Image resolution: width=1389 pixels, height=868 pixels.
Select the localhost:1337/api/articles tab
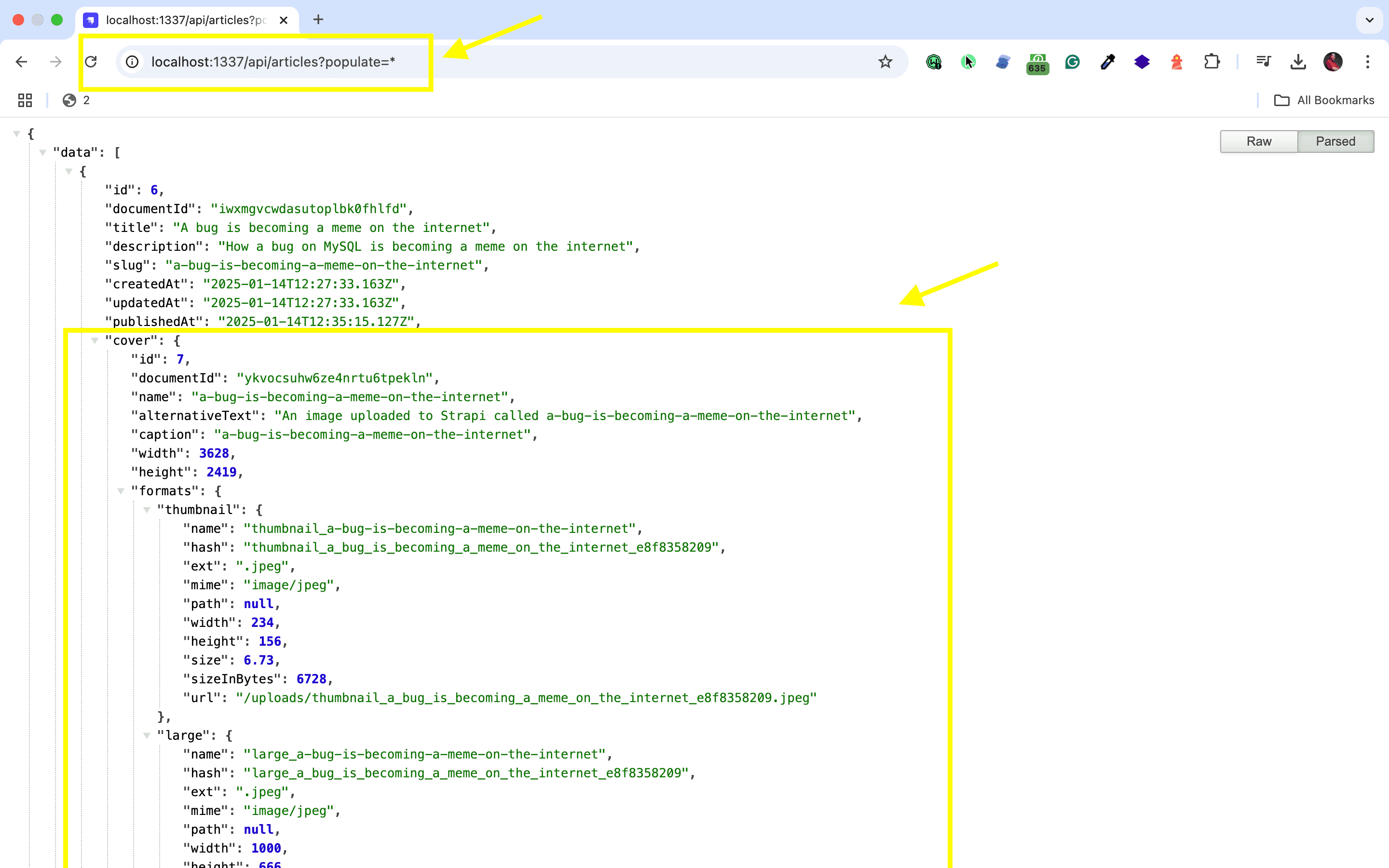187,20
